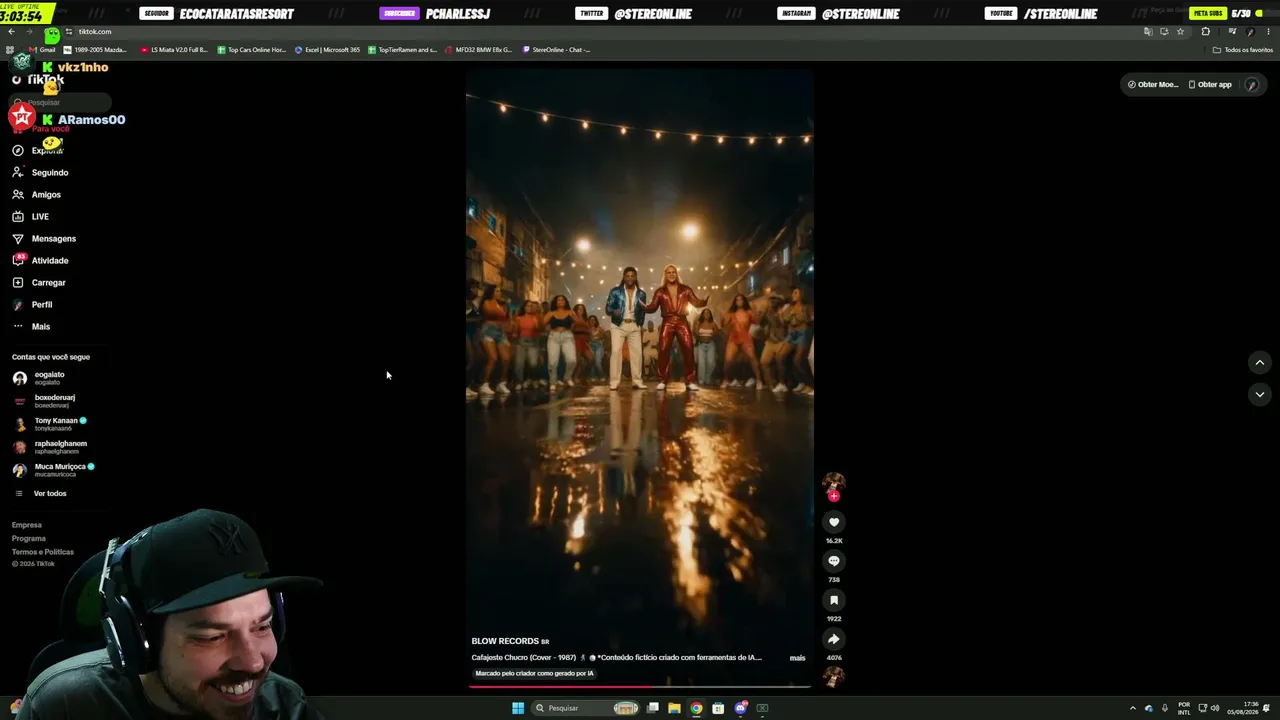This screenshot has width=1280, height=720.
Task: Open the Windows Start menu
Action: (x=518, y=708)
